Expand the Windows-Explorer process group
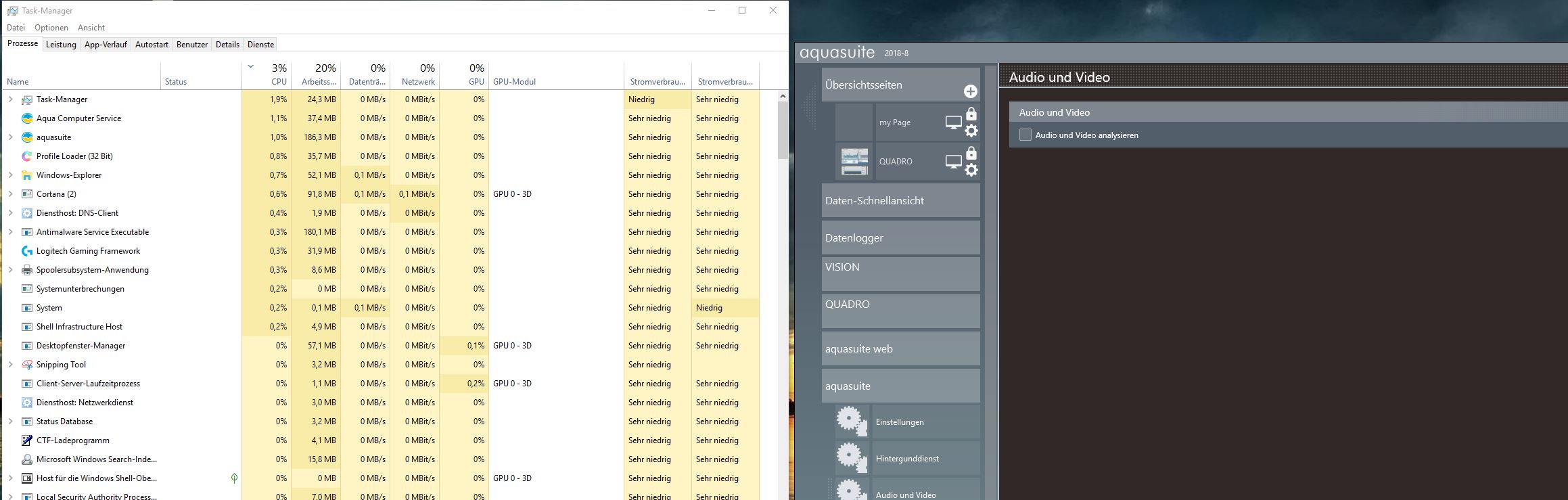Image resolution: width=1568 pixels, height=500 pixels. 11,175
